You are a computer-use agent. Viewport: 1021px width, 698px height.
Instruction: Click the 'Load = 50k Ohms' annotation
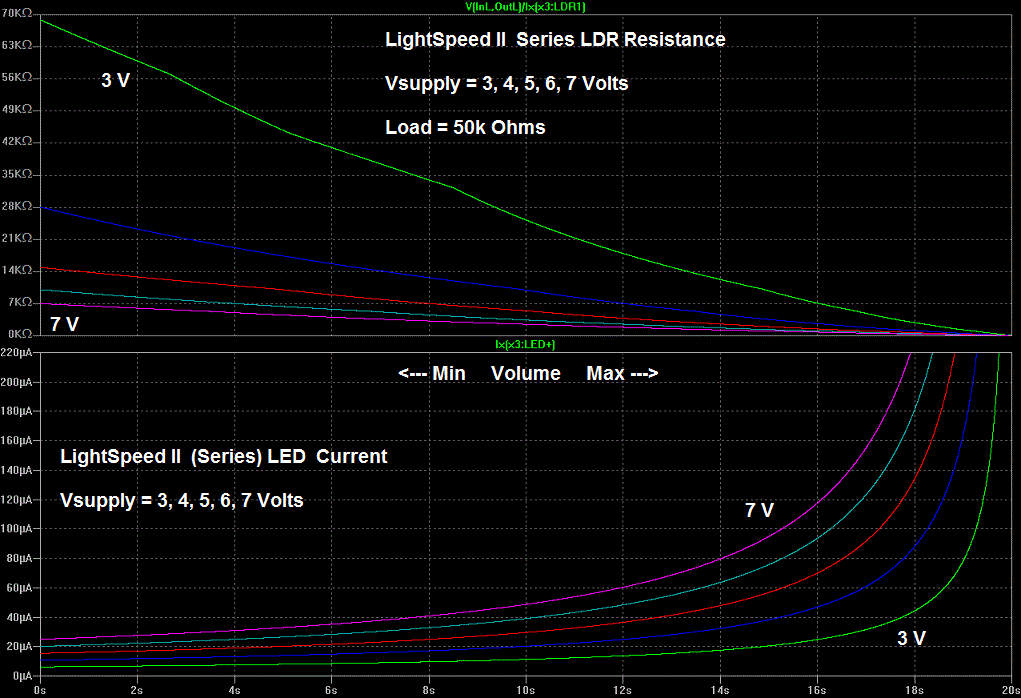click(465, 127)
